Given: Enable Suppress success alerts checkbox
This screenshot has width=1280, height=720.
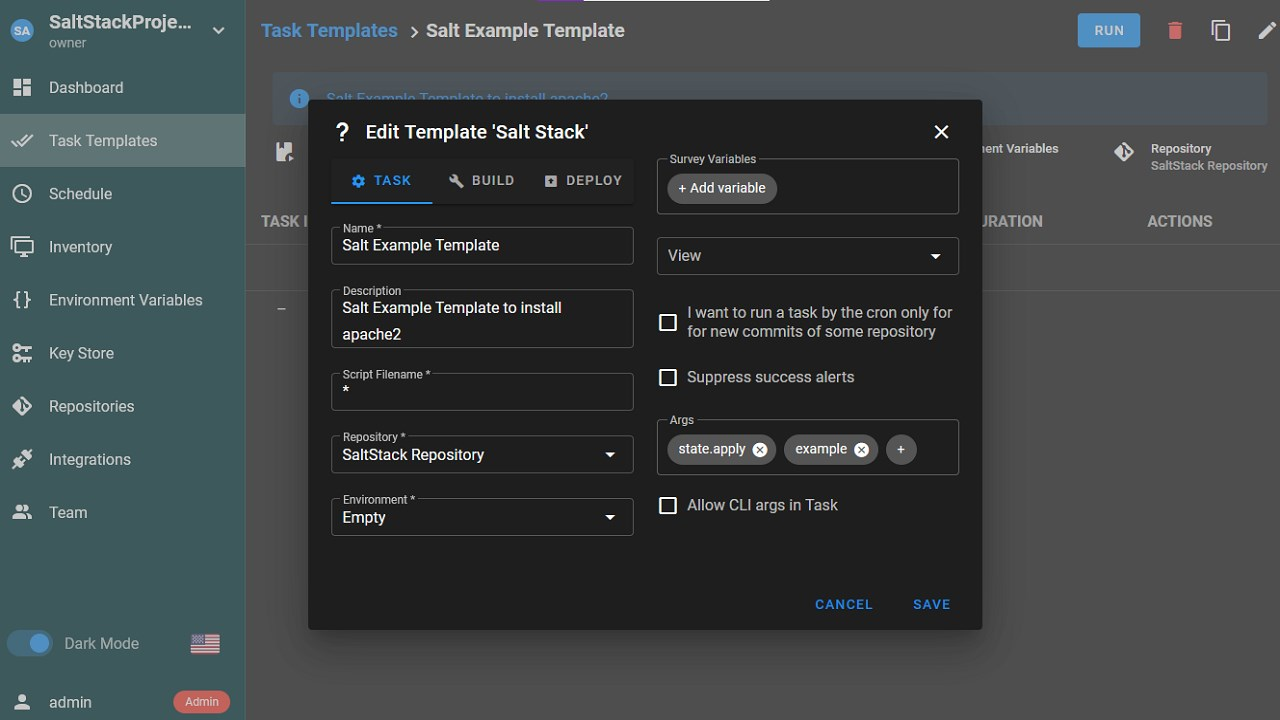Looking at the screenshot, I should [x=668, y=378].
